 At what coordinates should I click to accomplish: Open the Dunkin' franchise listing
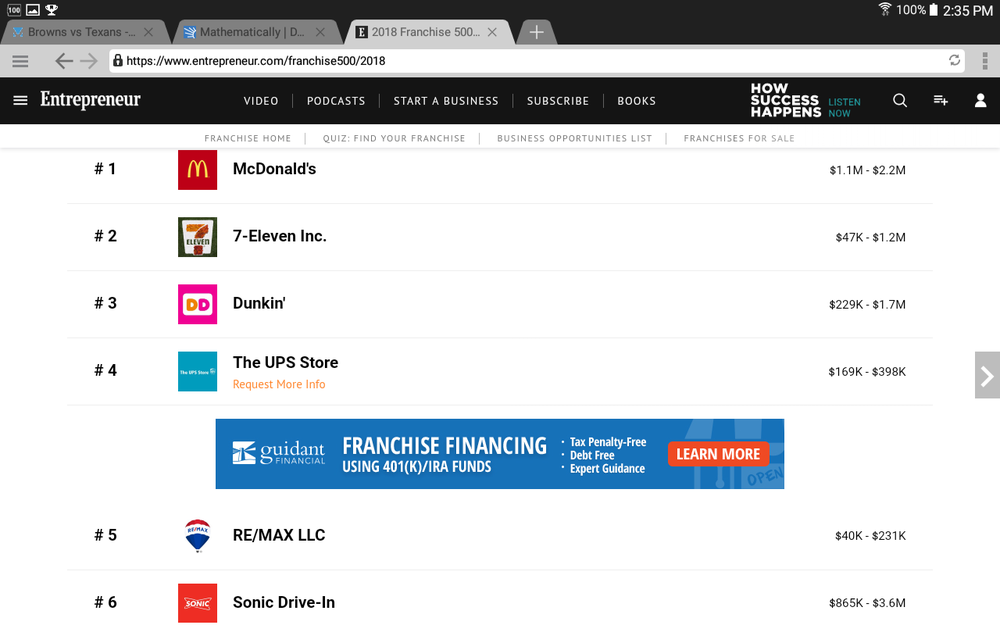coord(258,303)
